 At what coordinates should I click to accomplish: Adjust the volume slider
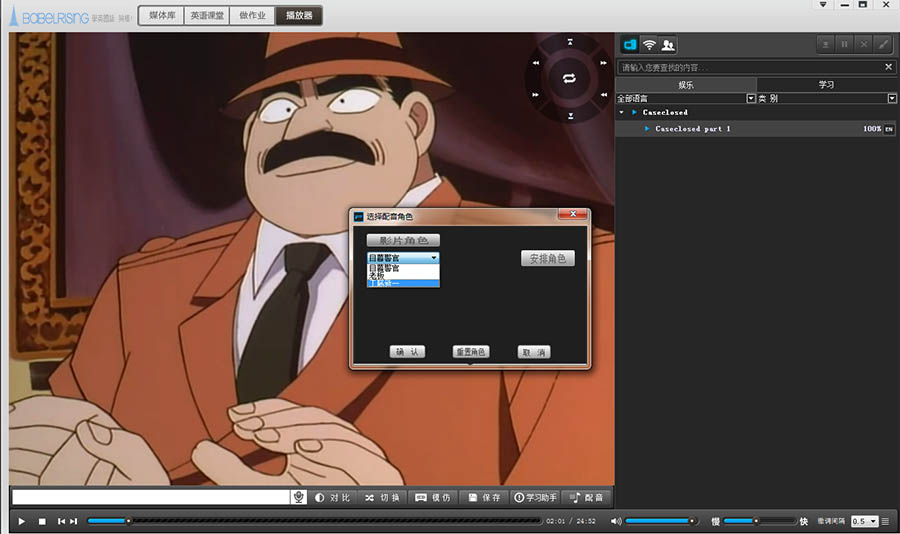[661, 521]
